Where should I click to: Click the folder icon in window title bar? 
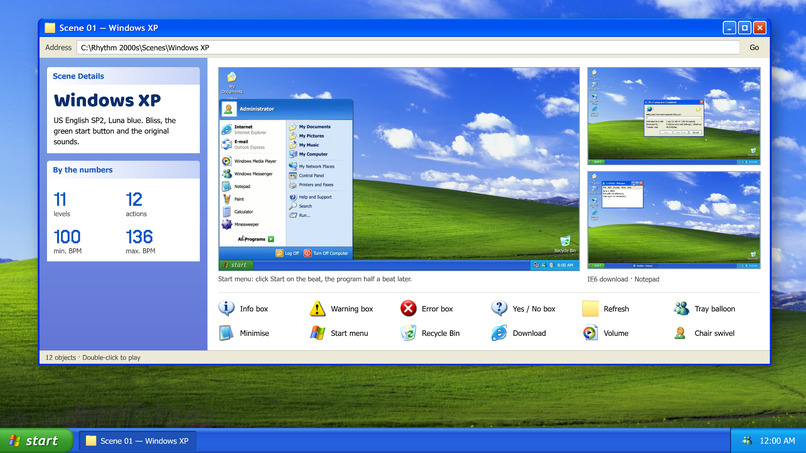coord(50,28)
